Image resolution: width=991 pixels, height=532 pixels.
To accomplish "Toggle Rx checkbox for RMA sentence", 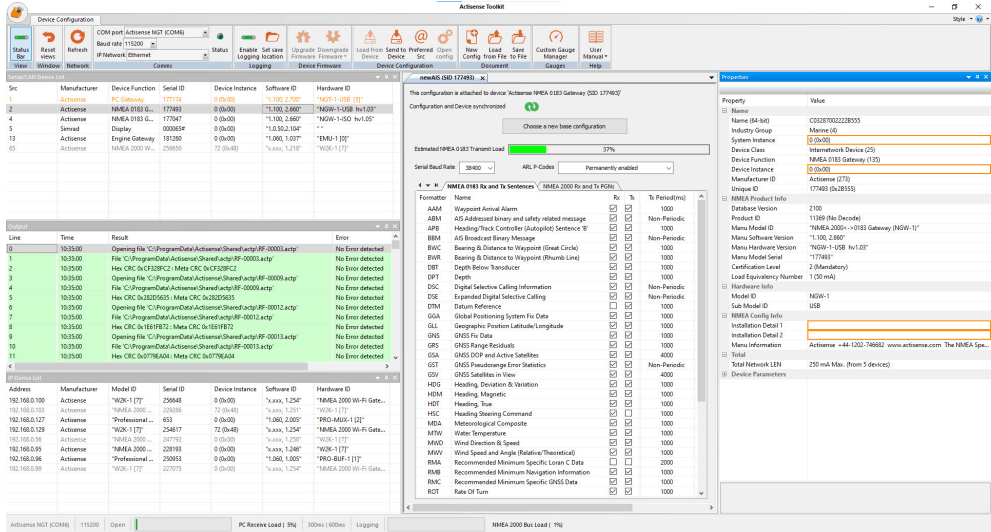I will point(613,462).
